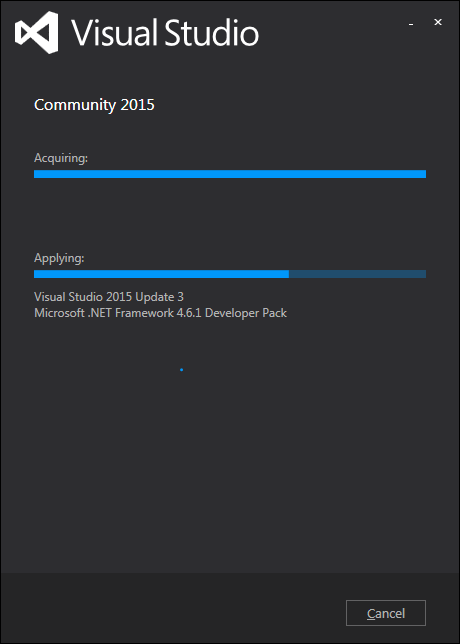460x644 pixels.
Task: Click the right end of Acquiring bar
Action: [423, 174]
